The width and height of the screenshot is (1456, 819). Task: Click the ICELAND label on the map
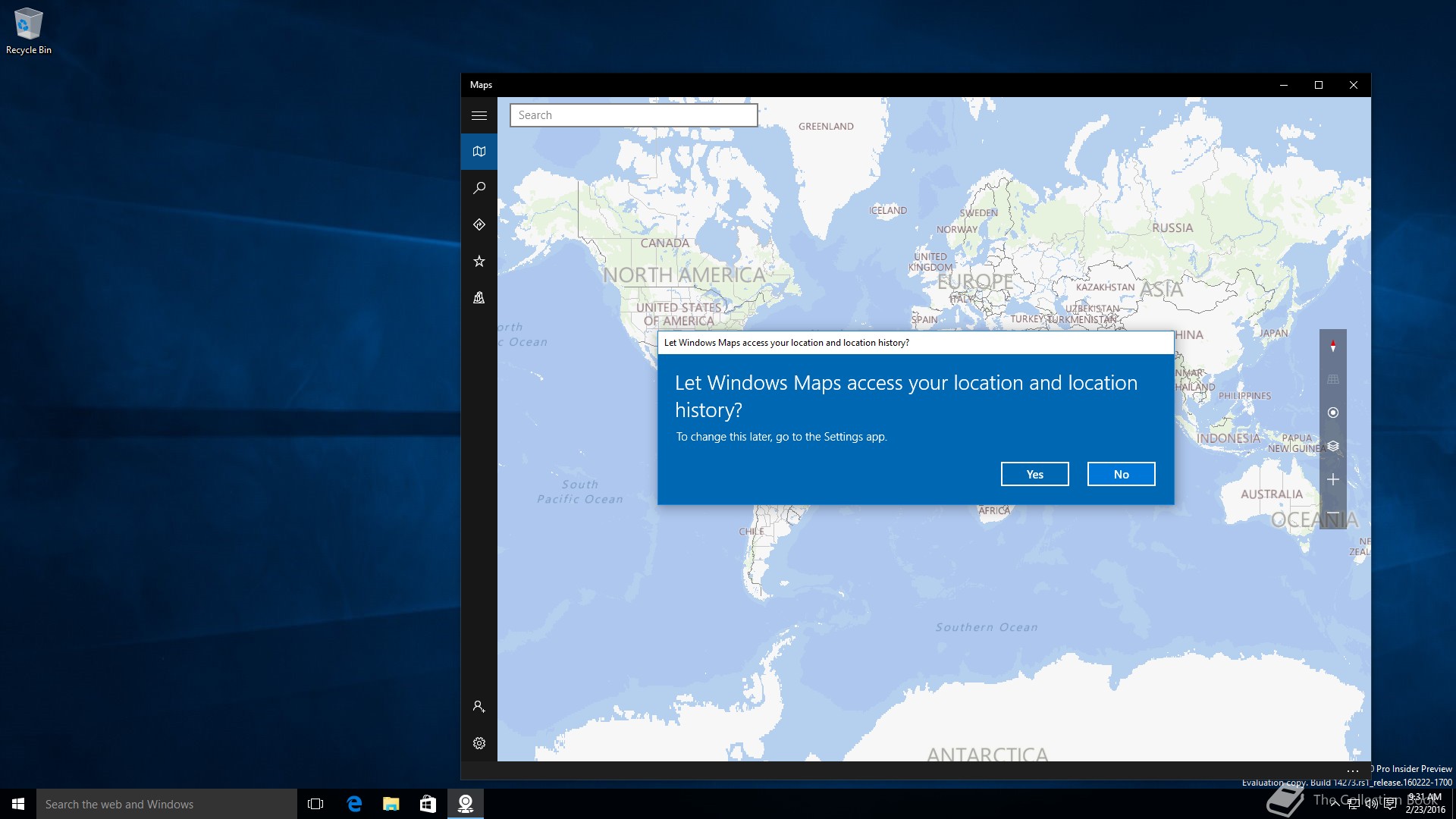pos(888,210)
